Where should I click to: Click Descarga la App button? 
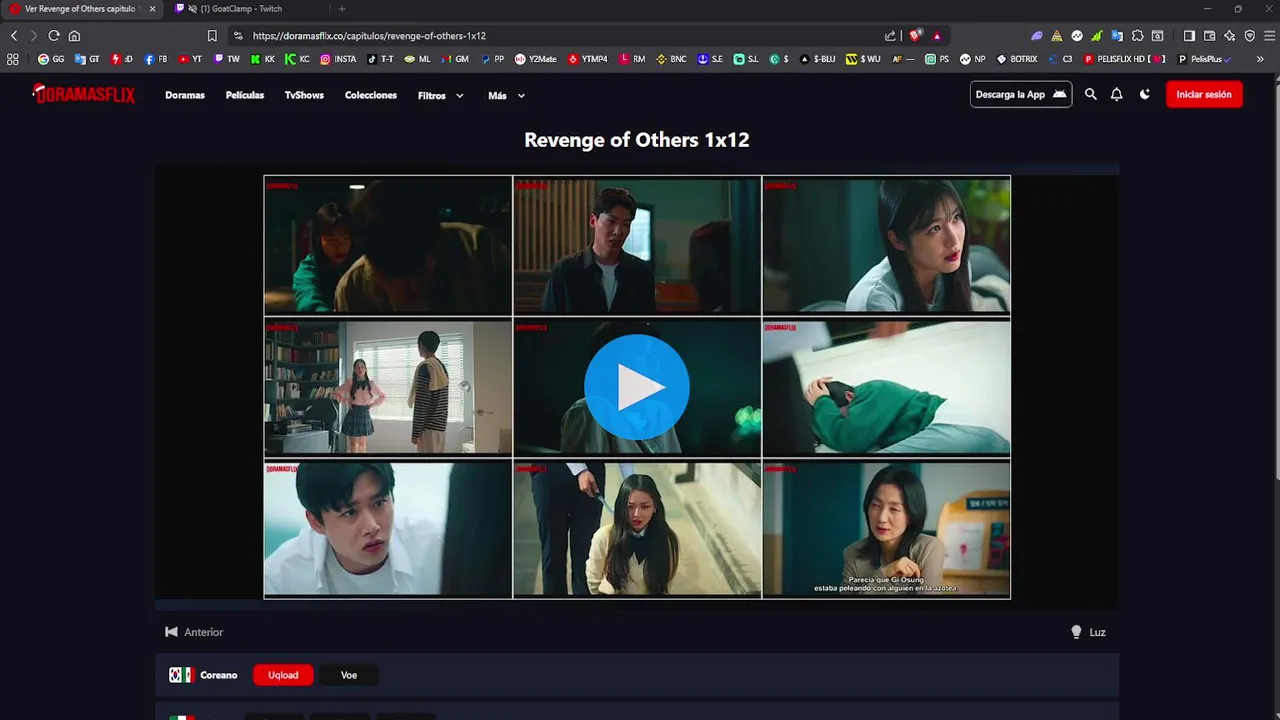1021,94
